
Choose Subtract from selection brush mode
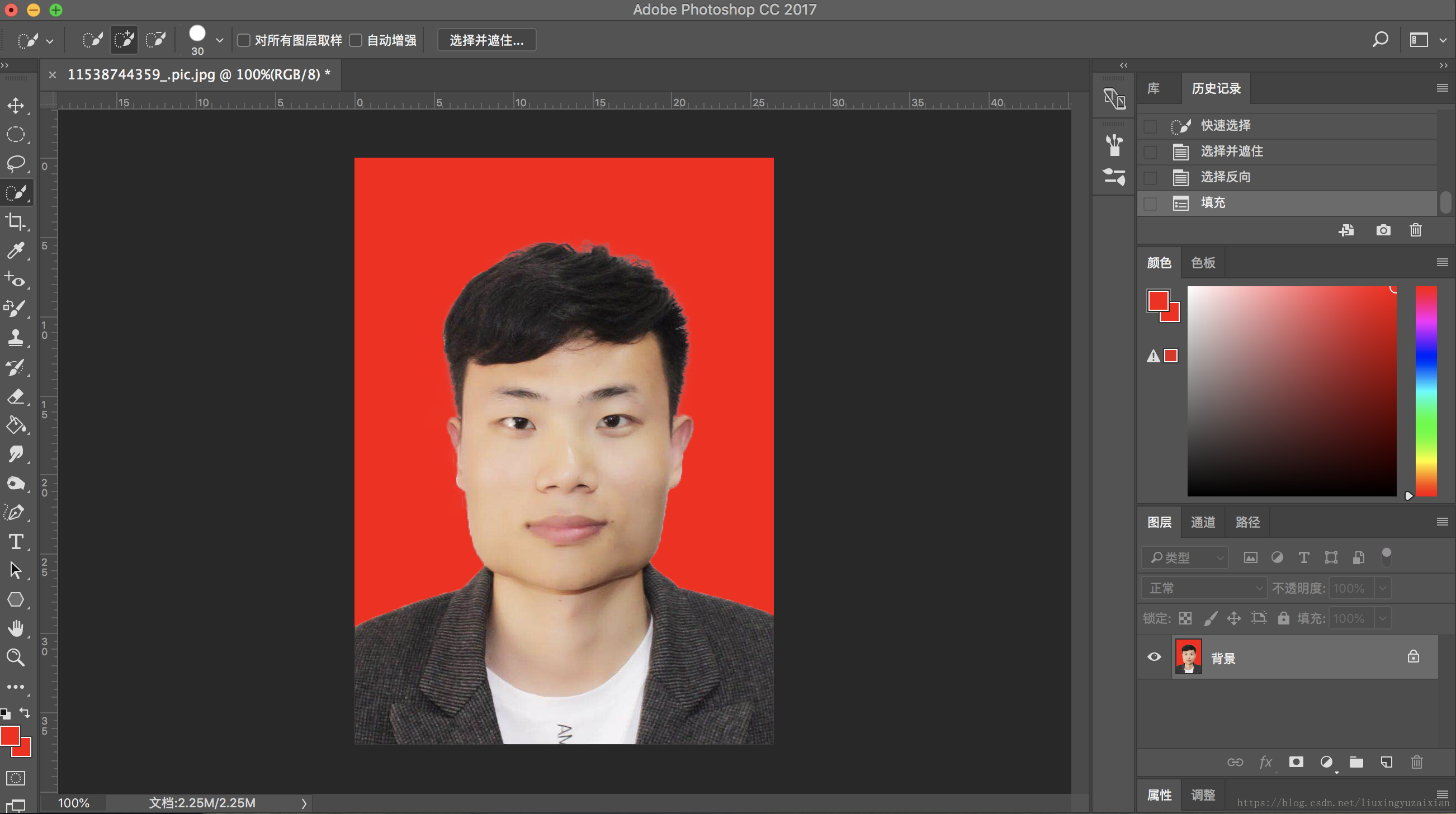155,40
